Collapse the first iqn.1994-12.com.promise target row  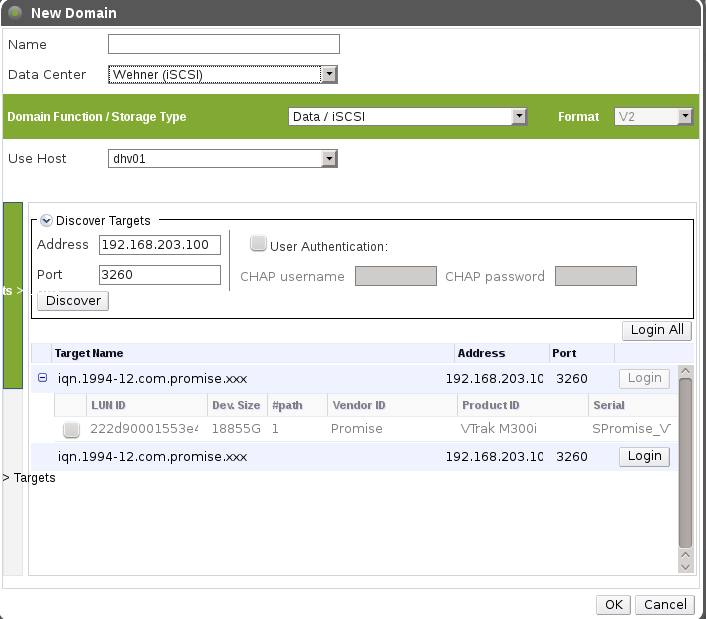click(x=42, y=378)
